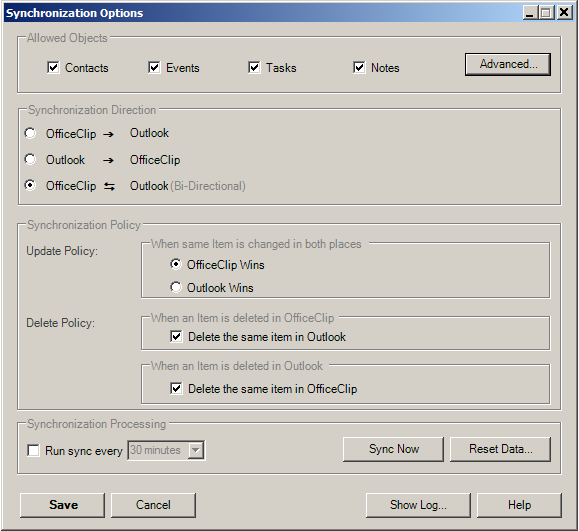Toggle Delete the same item in Outlook

[176, 337]
